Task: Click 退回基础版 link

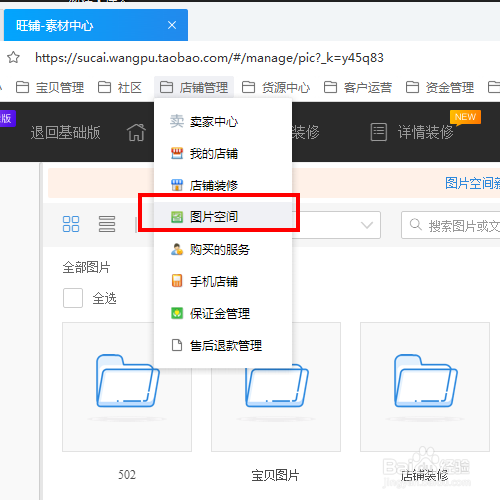Action: pyautogui.click(x=65, y=132)
